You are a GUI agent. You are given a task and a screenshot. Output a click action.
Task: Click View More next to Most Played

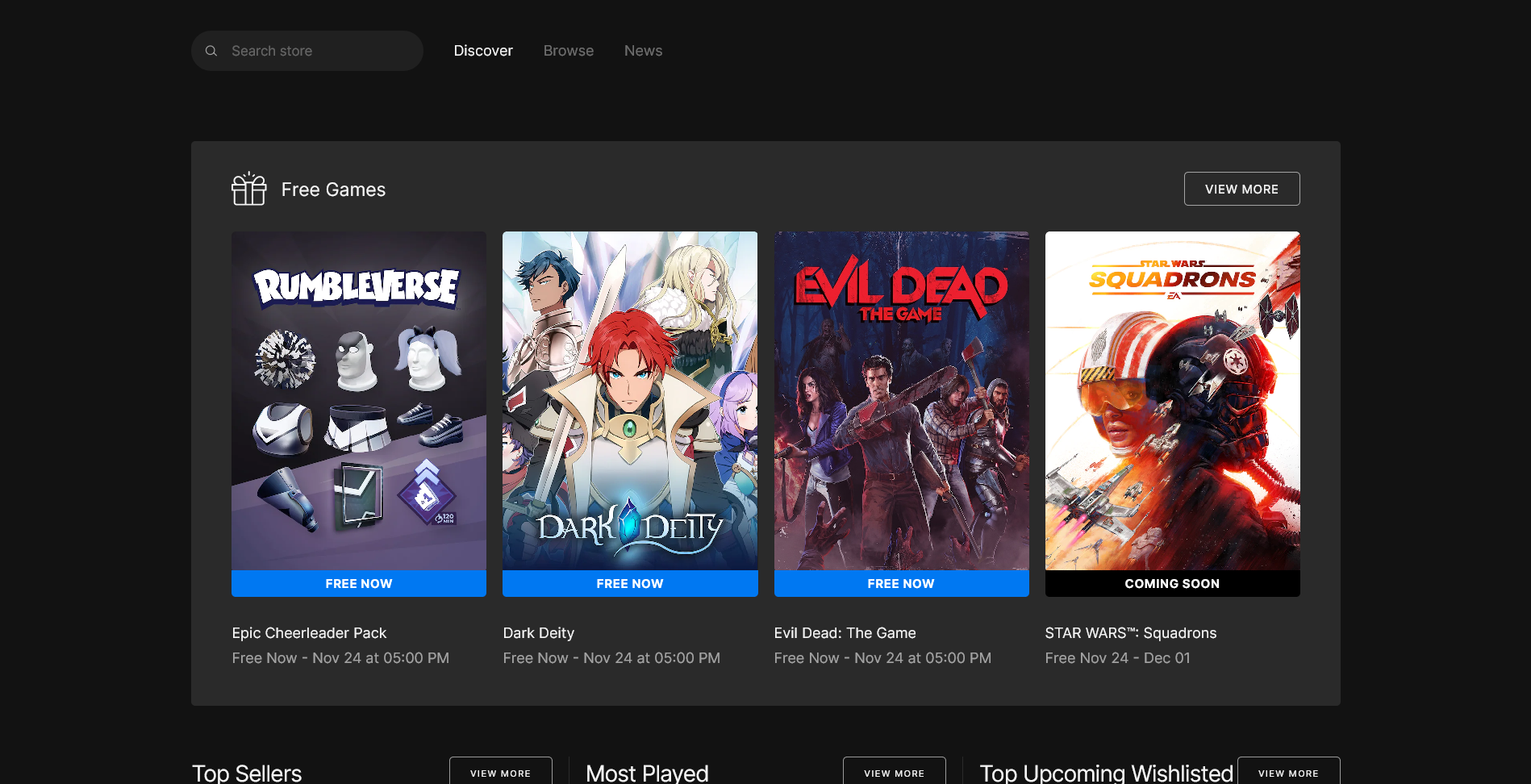coord(894,772)
